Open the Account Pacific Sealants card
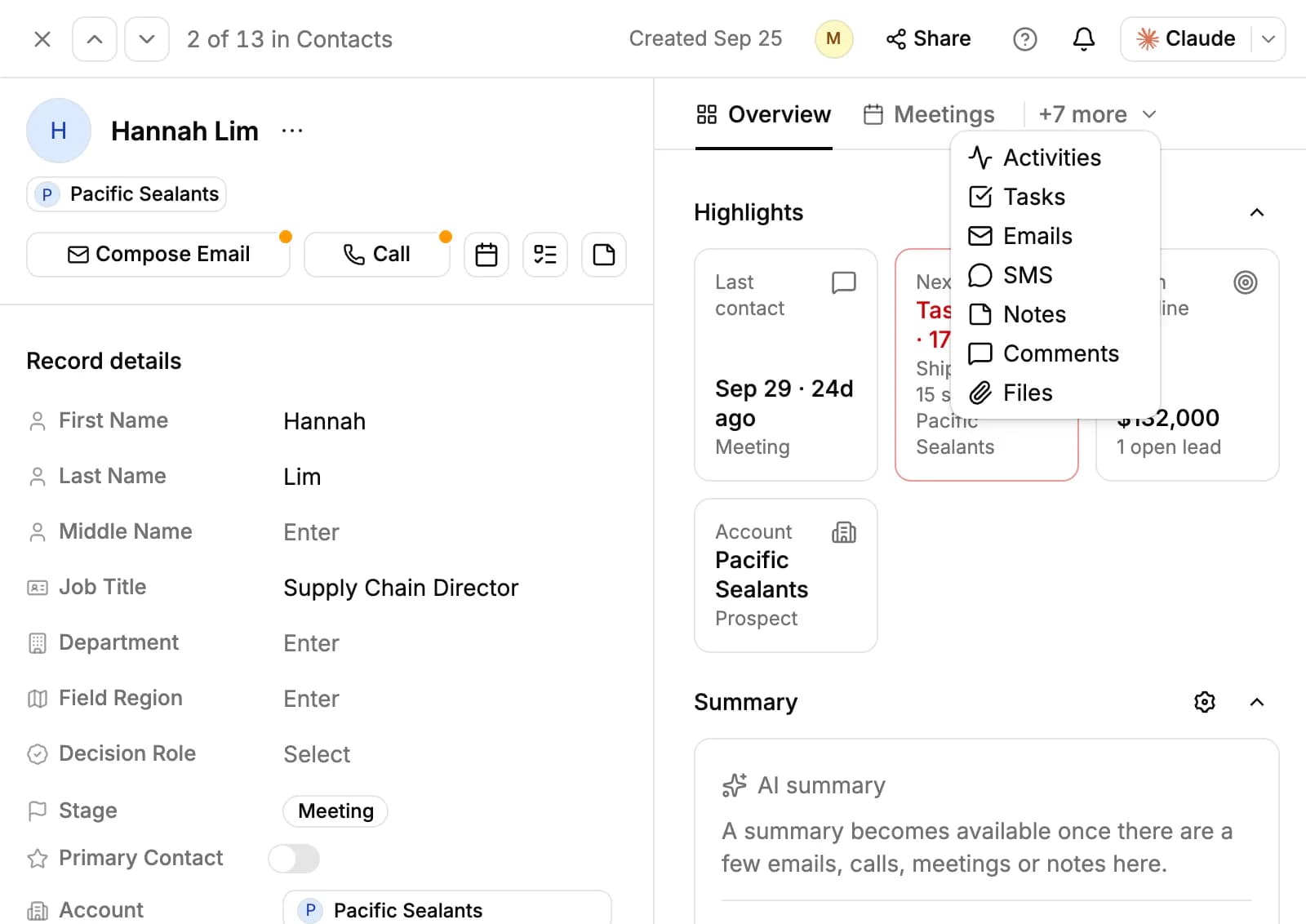The image size is (1306, 924). click(786, 575)
